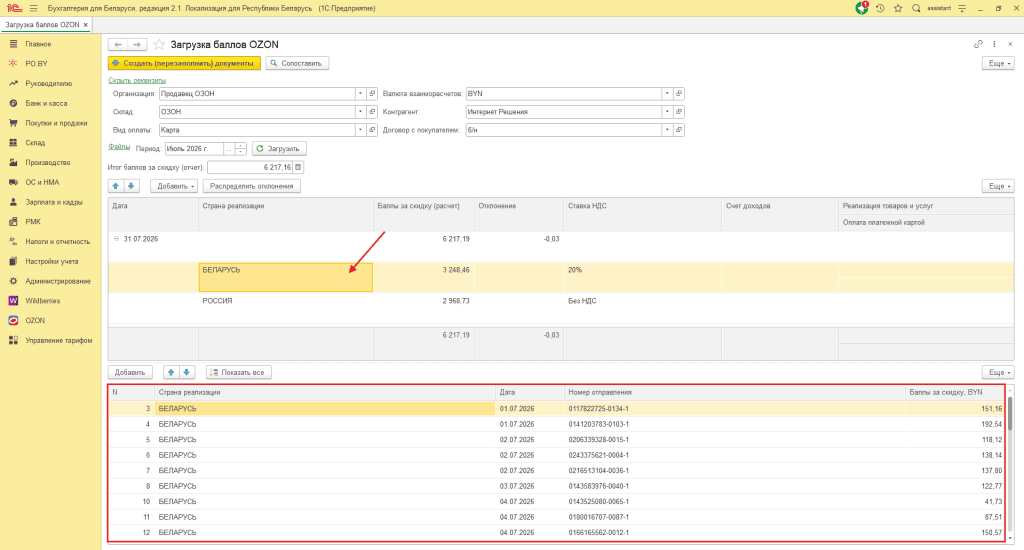The width and height of the screenshot is (1024, 550).
Task: Open history clock icon
Action: coord(880,8)
